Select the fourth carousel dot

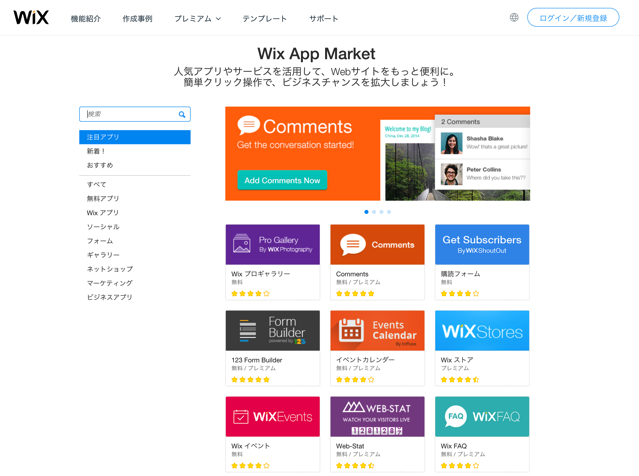[389, 212]
